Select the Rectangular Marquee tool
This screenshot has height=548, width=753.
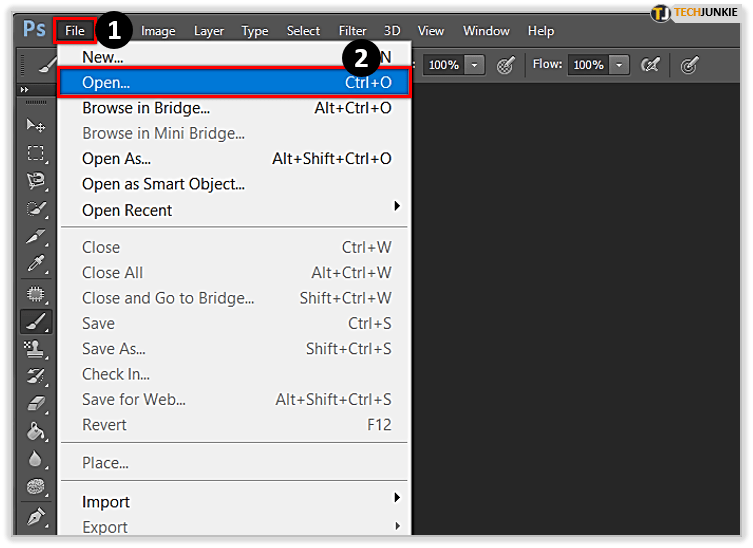coord(36,153)
